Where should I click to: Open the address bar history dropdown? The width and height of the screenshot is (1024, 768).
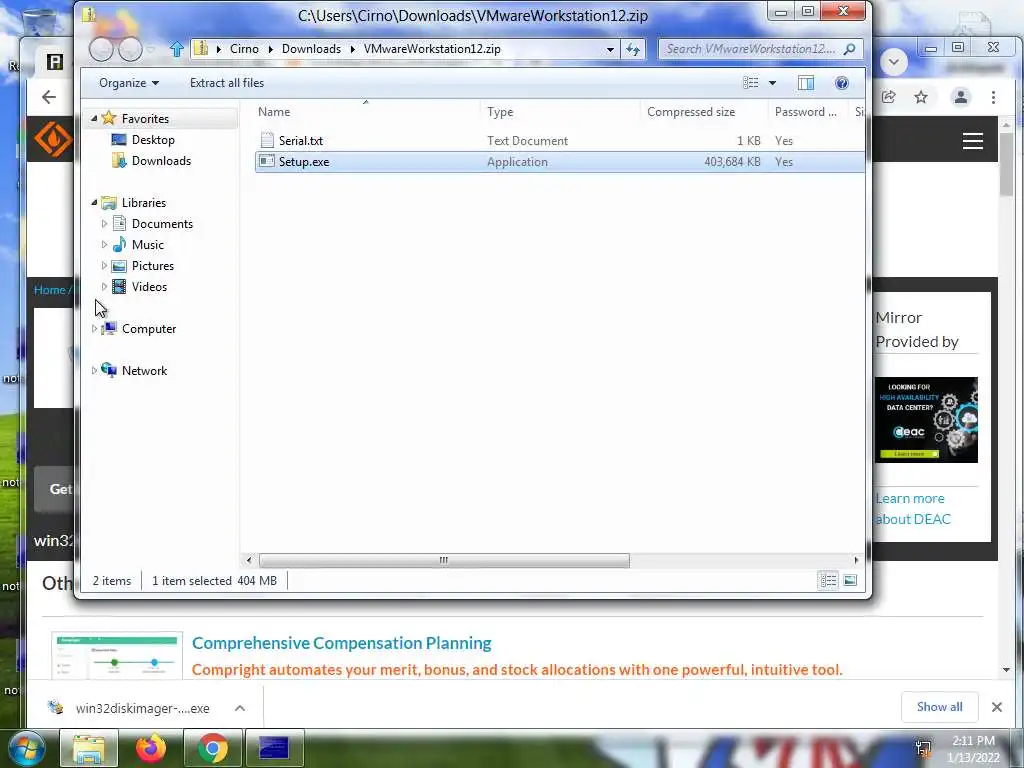[610, 49]
